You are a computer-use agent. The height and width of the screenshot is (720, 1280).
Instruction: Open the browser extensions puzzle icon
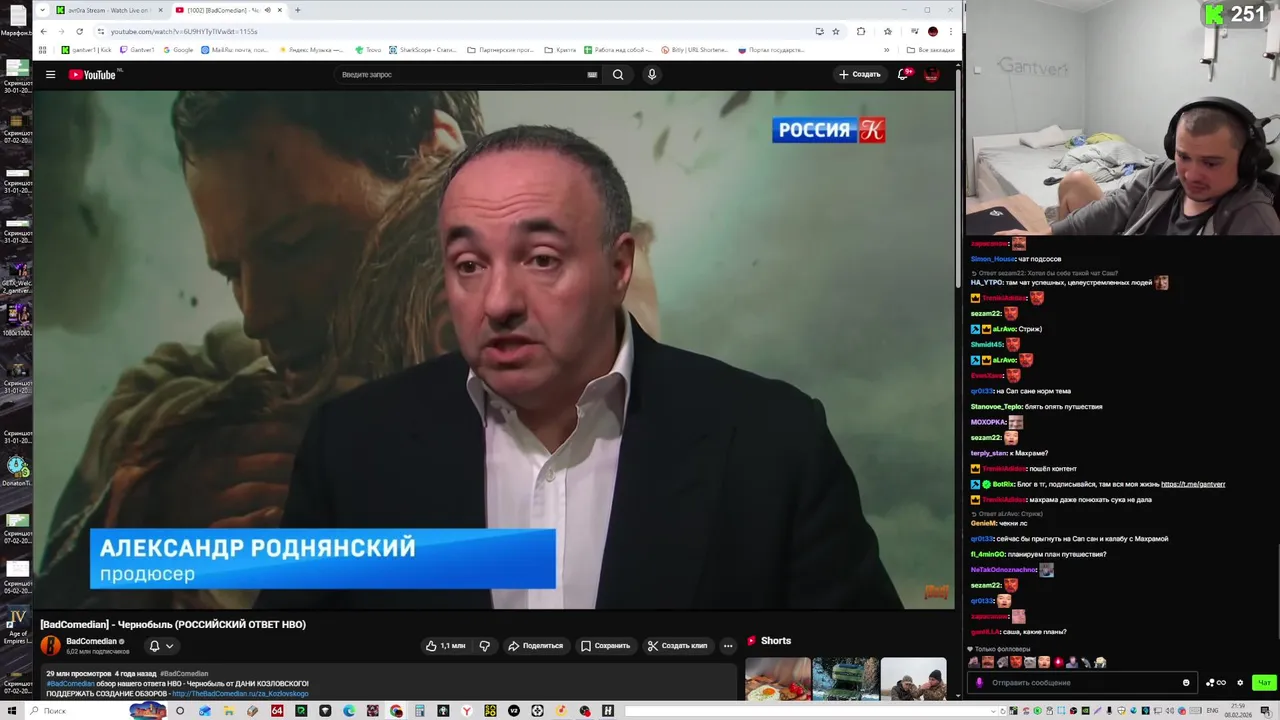tap(861, 31)
